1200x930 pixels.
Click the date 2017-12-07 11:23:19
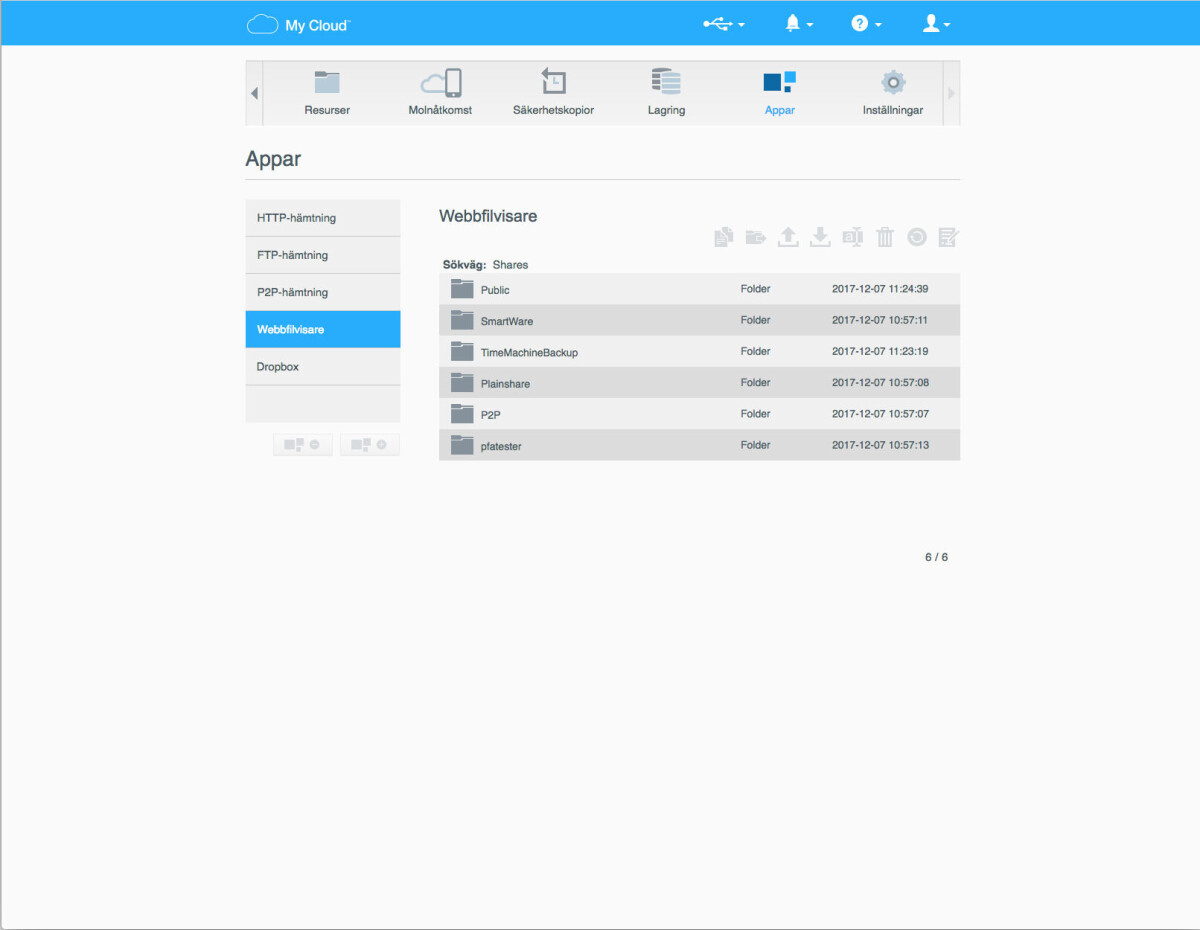point(880,351)
